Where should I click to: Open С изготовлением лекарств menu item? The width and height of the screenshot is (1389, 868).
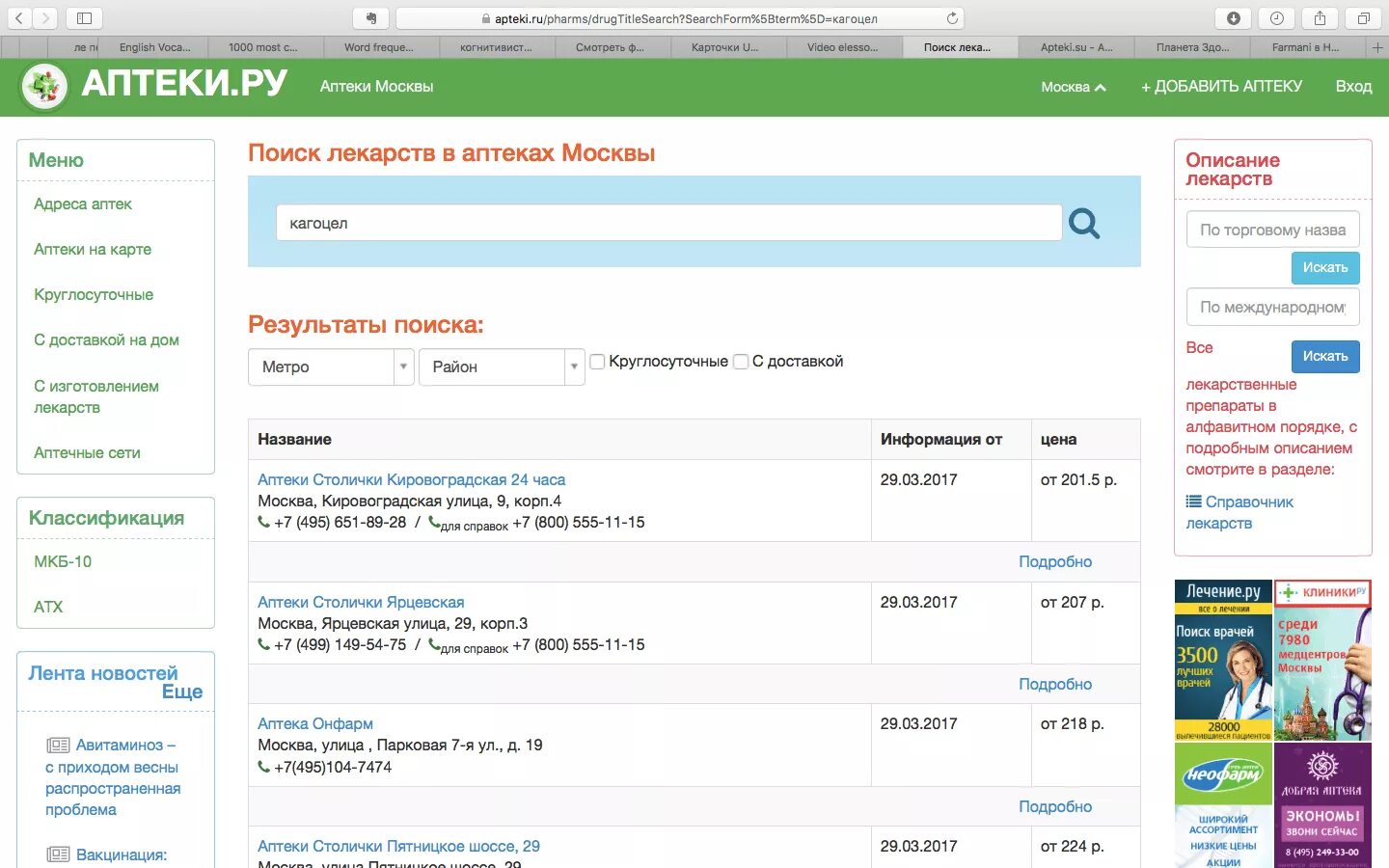pos(96,396)
